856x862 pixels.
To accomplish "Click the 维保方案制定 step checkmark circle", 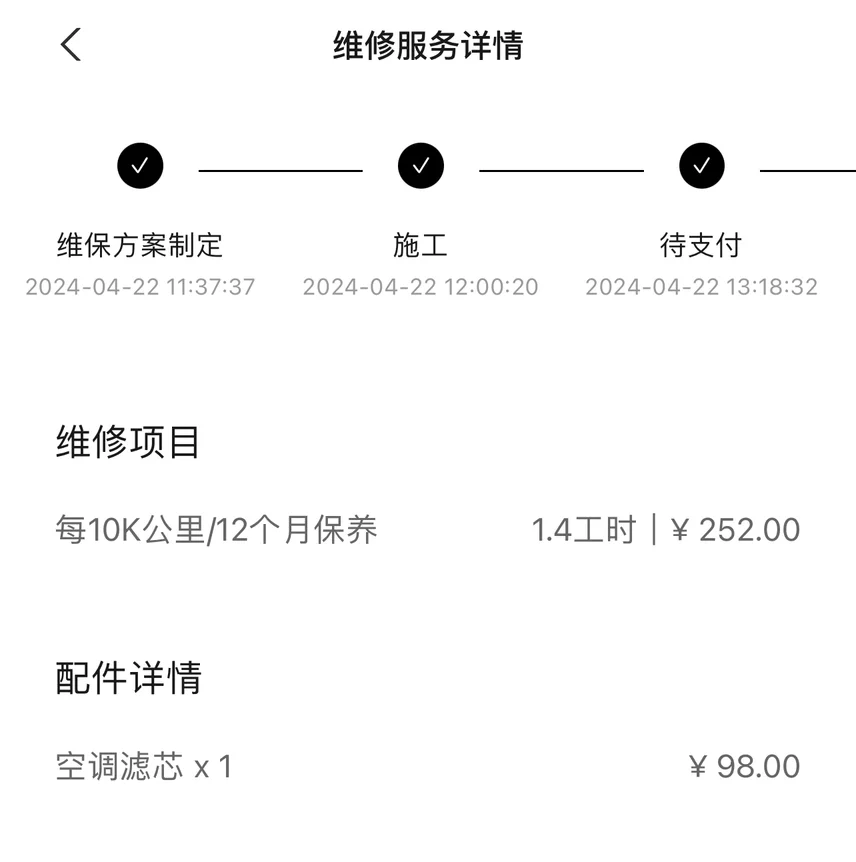I will 140,165.
